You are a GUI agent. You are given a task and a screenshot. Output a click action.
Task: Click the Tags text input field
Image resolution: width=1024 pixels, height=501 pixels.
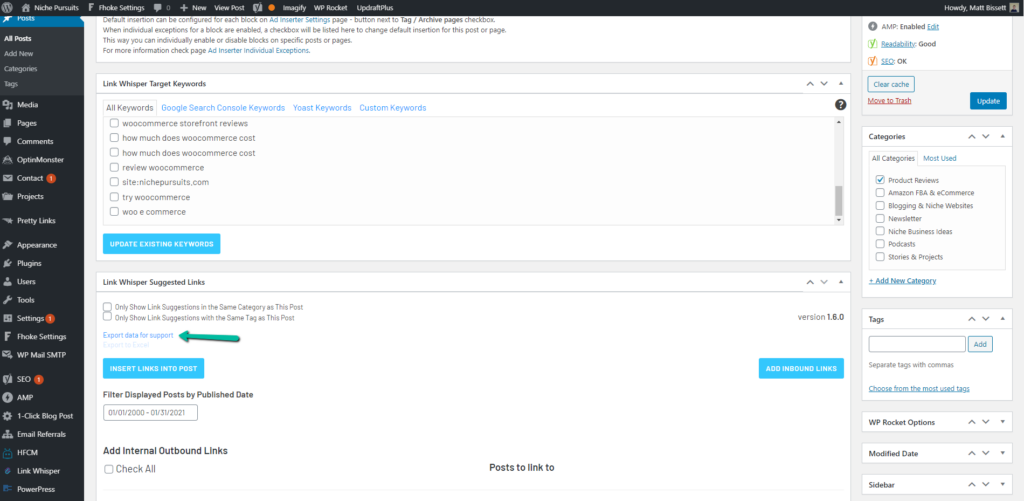click(917, 344)
